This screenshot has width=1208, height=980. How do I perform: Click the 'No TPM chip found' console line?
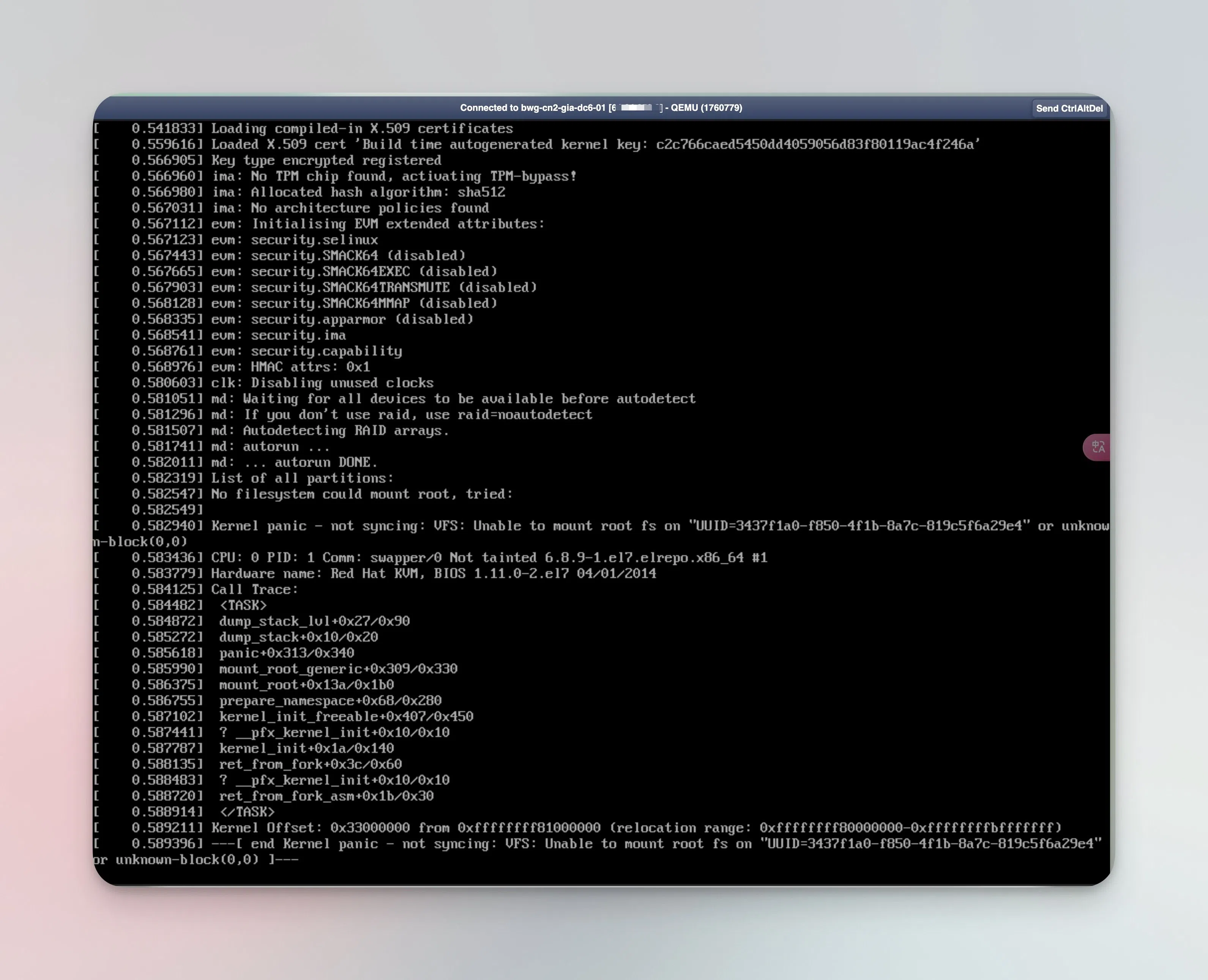[x=393, y=176]
